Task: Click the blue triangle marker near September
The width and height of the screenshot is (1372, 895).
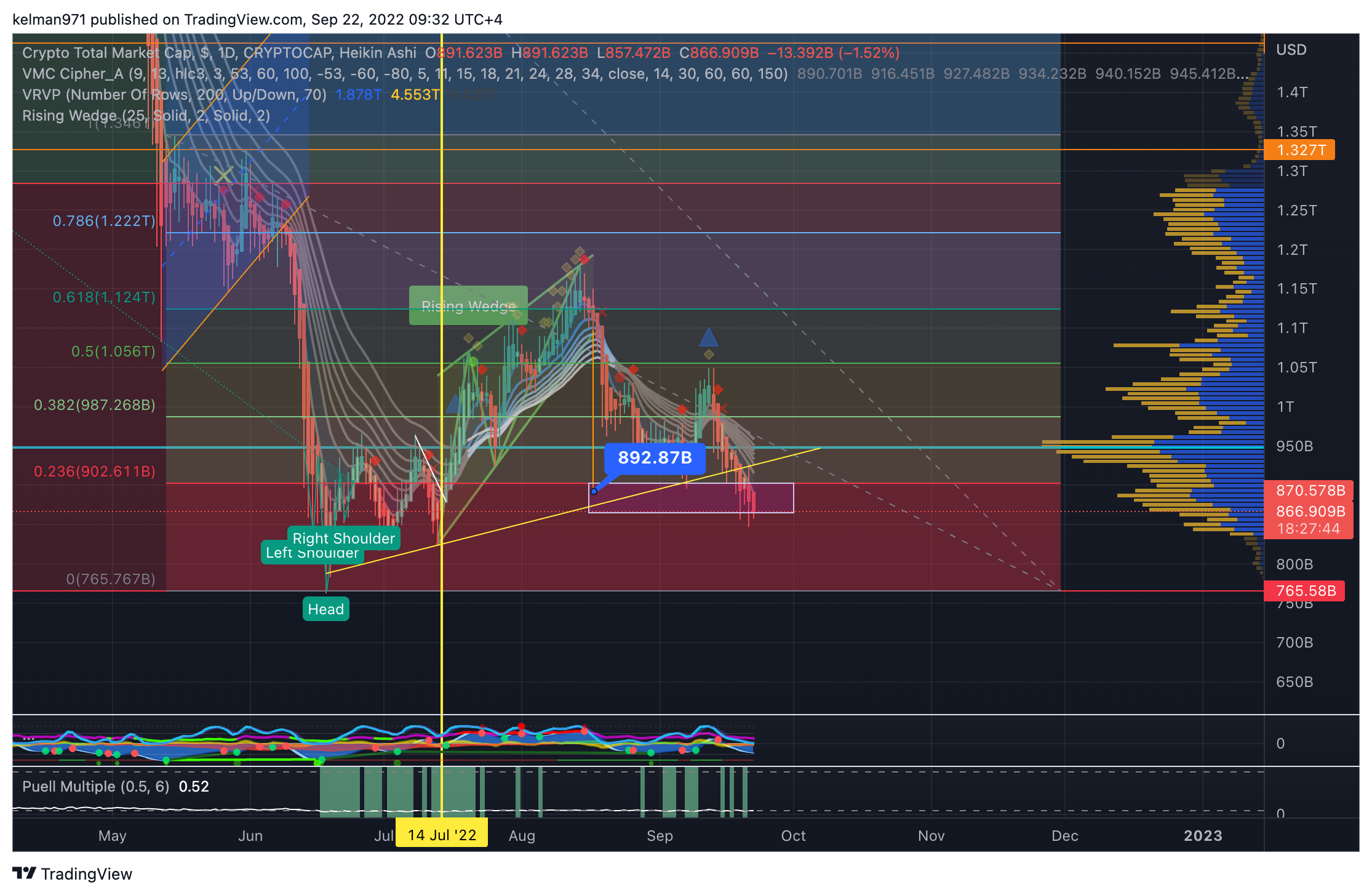Action: (709, 337)
